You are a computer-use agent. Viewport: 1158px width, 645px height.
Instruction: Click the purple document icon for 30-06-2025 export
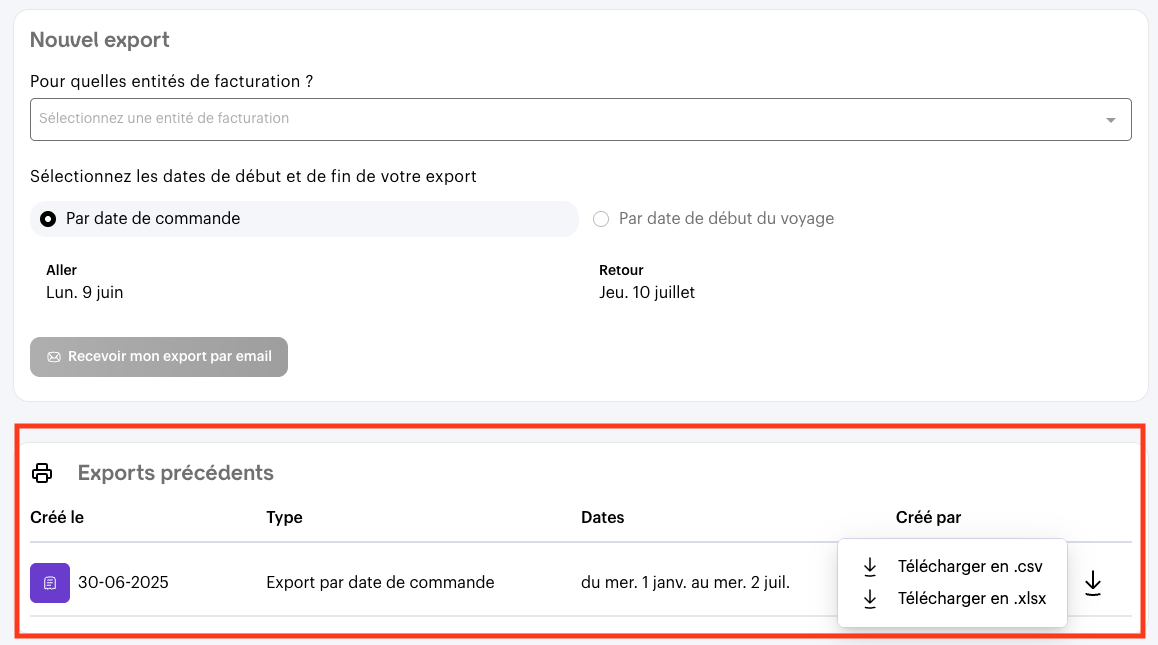[50, 582]
